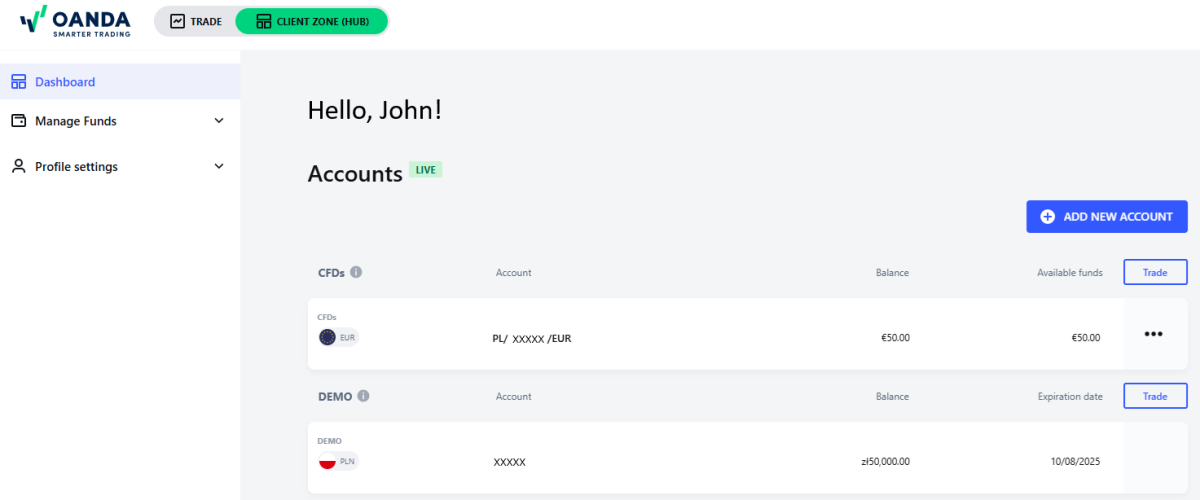Click the info icon next to DEMO
The image size is (1200, 500).
click(363, 396)
